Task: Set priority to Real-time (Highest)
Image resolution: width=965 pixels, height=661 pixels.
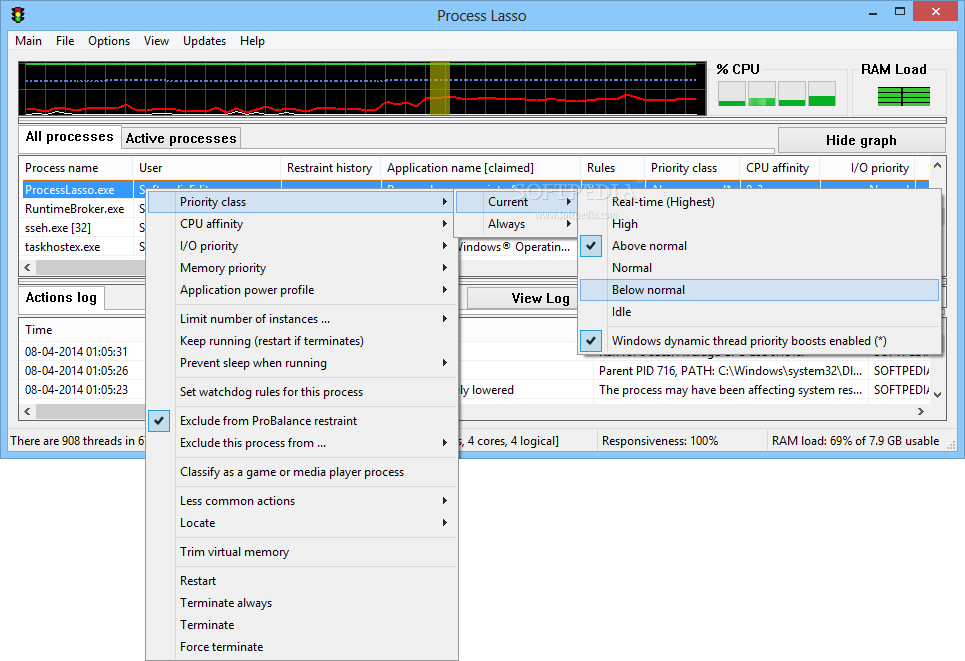Action: point(759,202)
